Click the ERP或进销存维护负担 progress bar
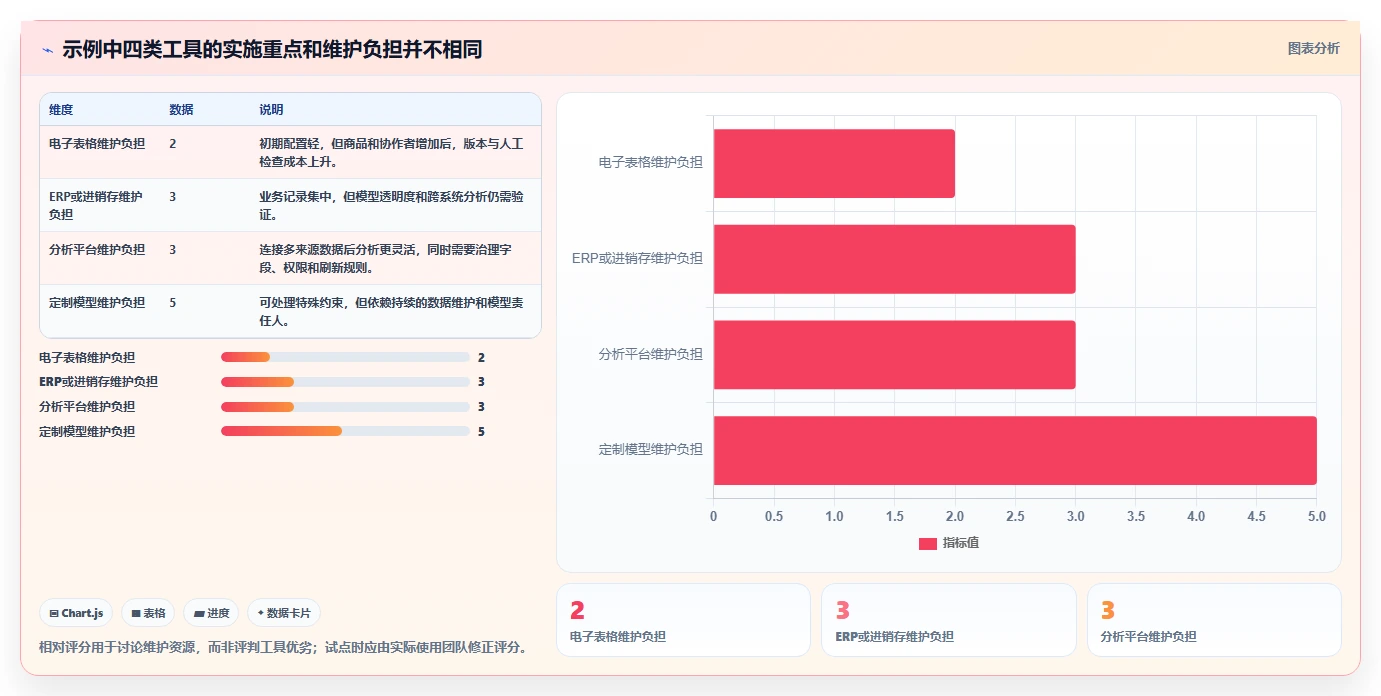 point(345,382)
